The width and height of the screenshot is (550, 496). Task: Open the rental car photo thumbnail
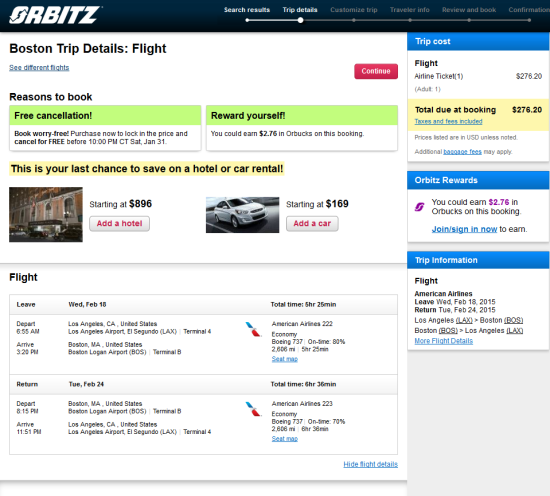pos(242,215)
